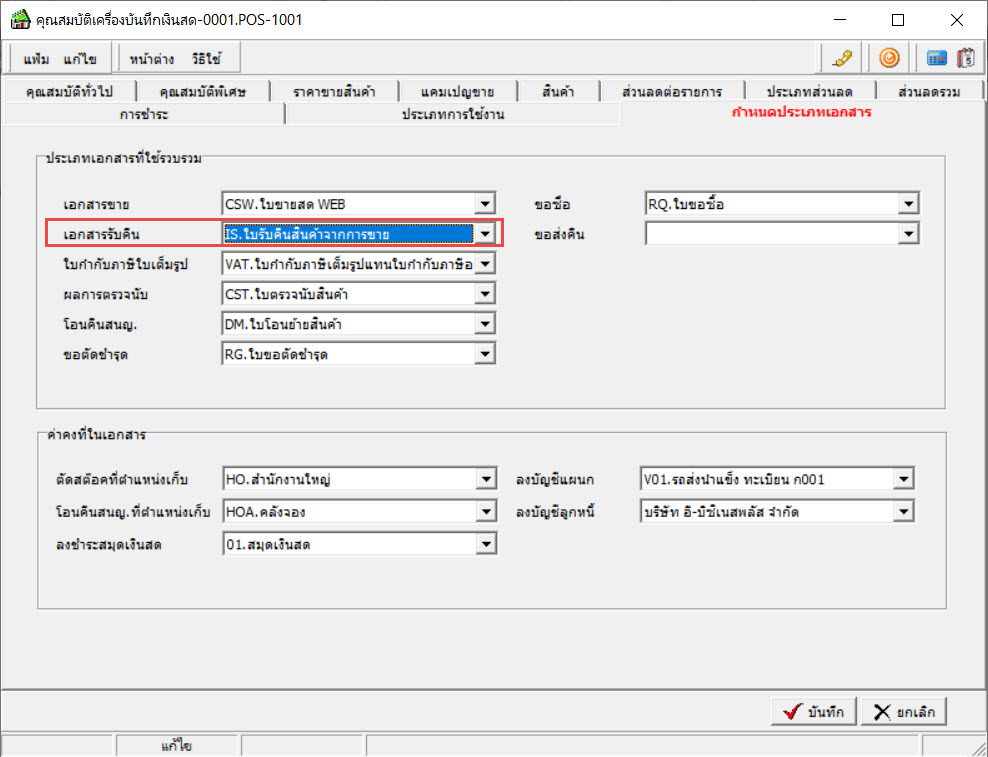This screenshot has width=988, height=757.
Task: Open the calendar icon in the toolbar
Action: pyautogui.click(x=965, y=58)
